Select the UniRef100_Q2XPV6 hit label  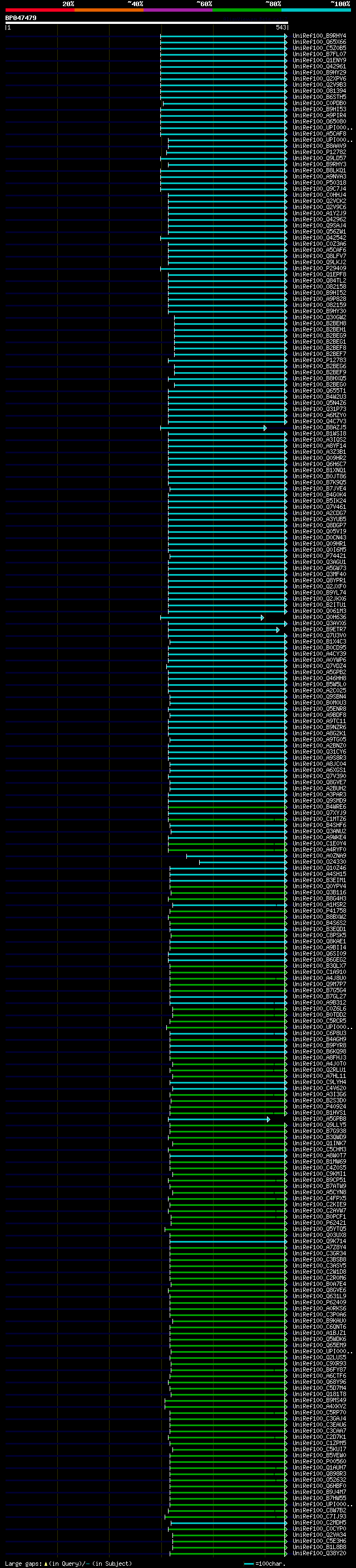319,78
